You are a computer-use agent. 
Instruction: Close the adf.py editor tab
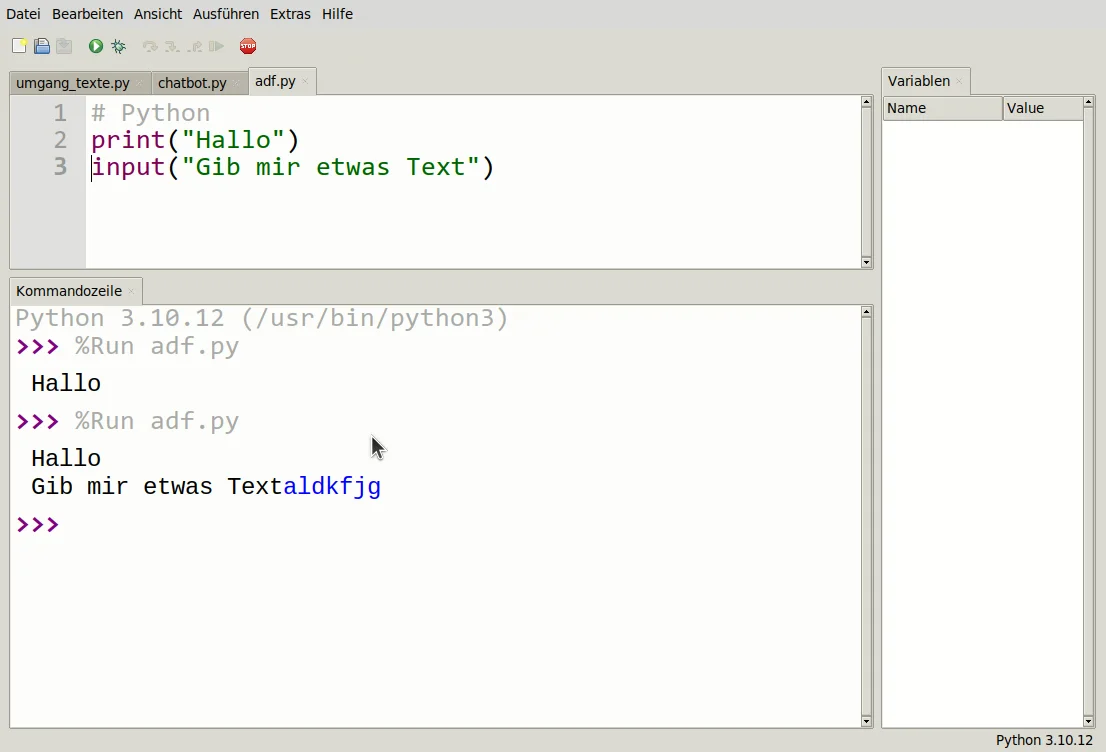pyautogui.click(x=305, y=82)
